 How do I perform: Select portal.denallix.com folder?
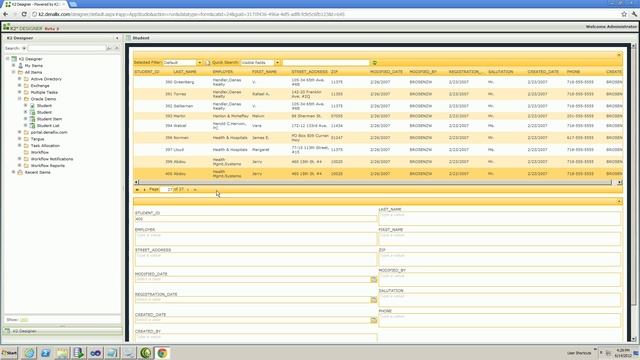49,132
